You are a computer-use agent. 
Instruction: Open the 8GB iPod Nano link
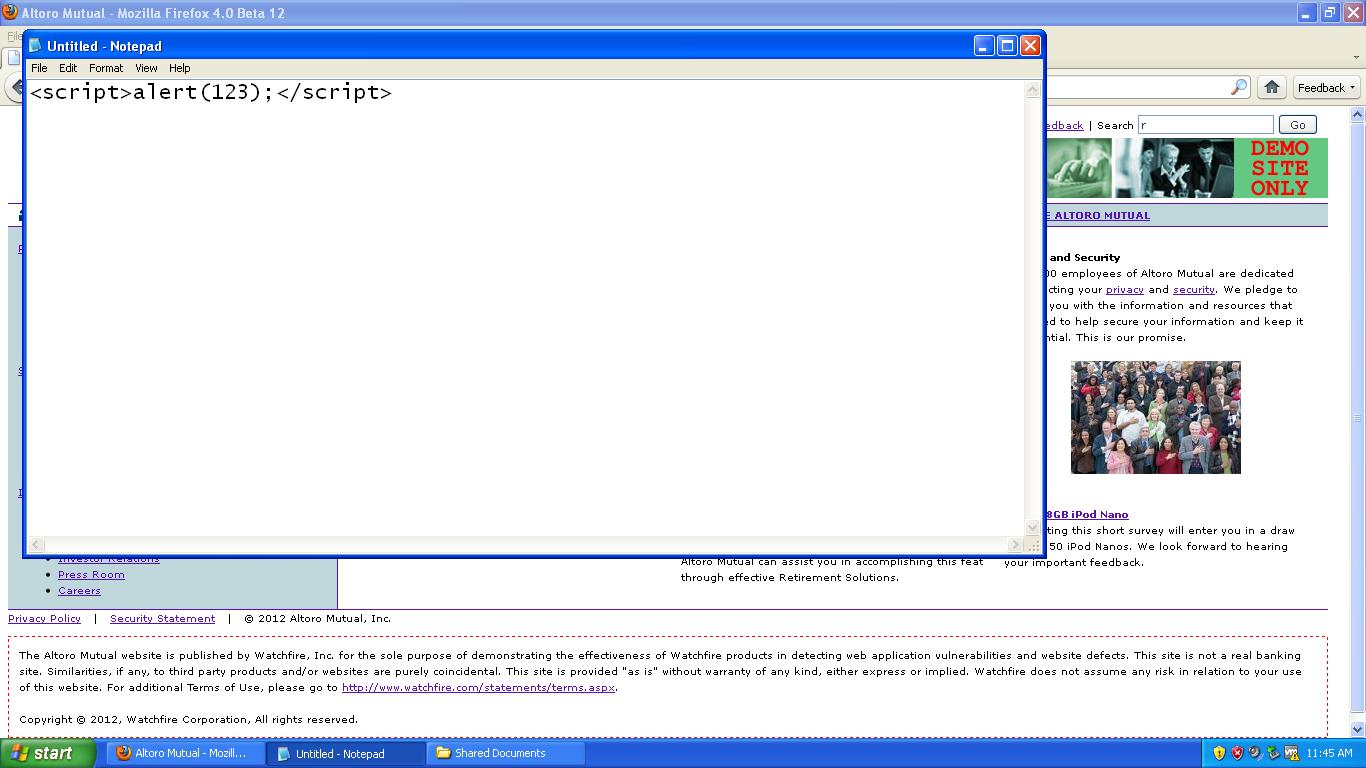tap(1086, 514)
